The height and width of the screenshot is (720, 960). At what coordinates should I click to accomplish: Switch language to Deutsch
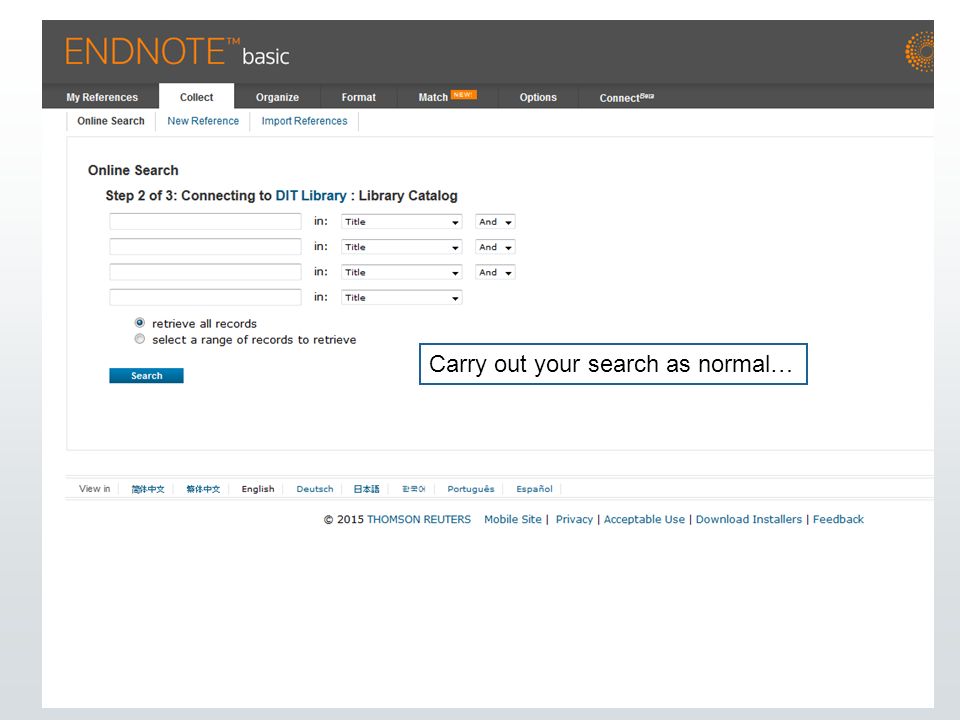(315, 489)
